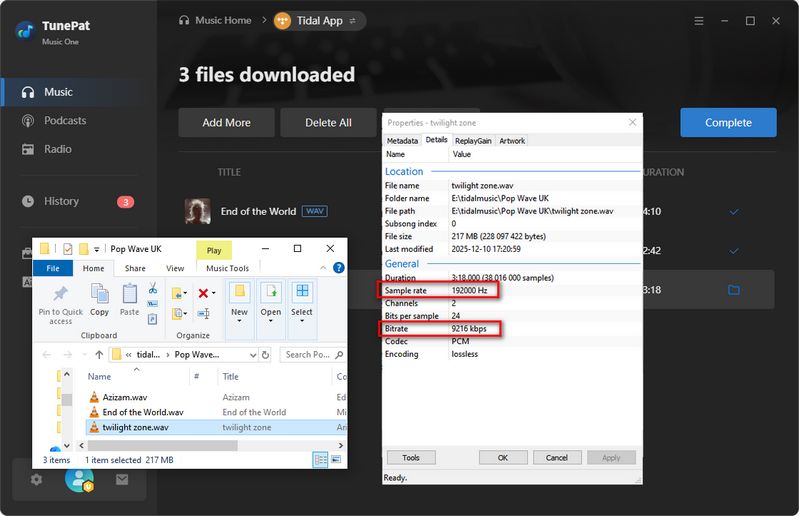Viewport: 799px width, 516px height.
Task: Switch Explorer to large icons view
Action: click(x=335, y=460)
